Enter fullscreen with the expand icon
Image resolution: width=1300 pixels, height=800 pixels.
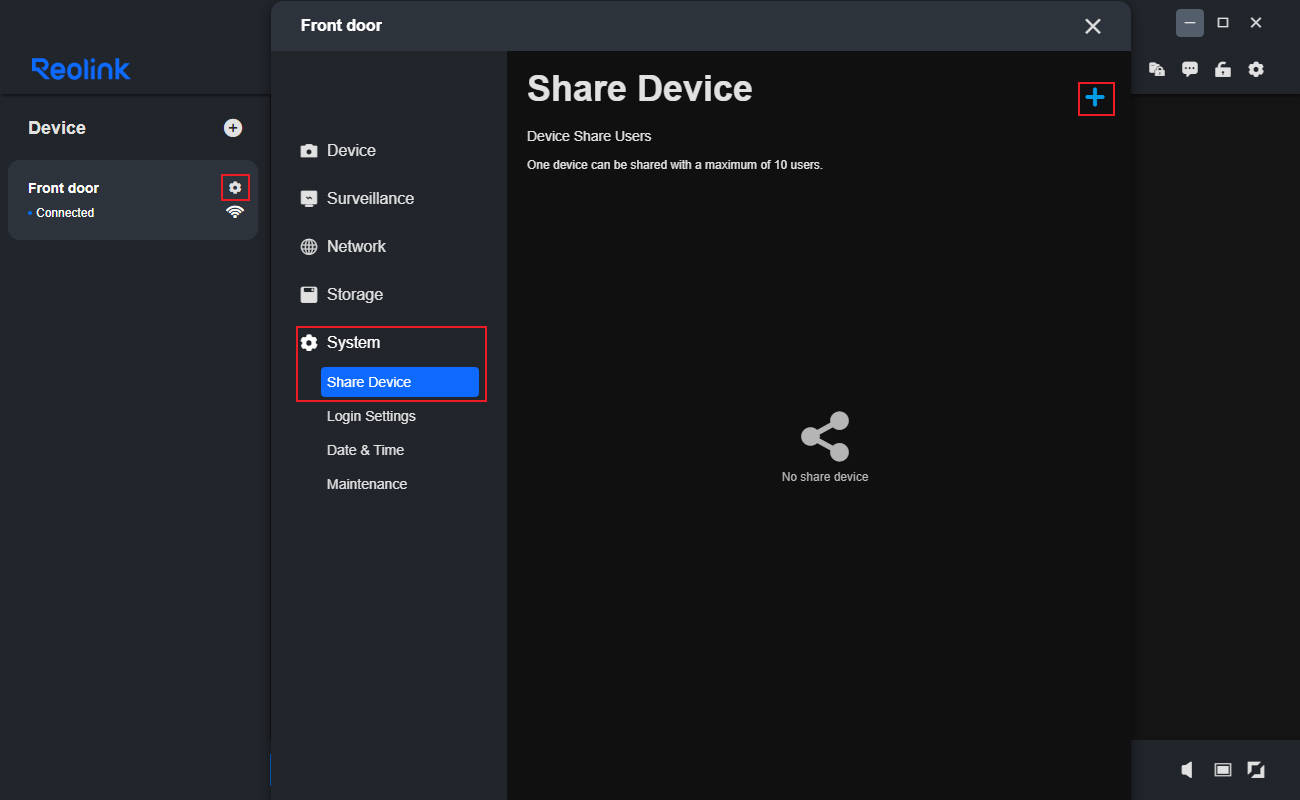pyautogui.click(x=1256, y=769)
